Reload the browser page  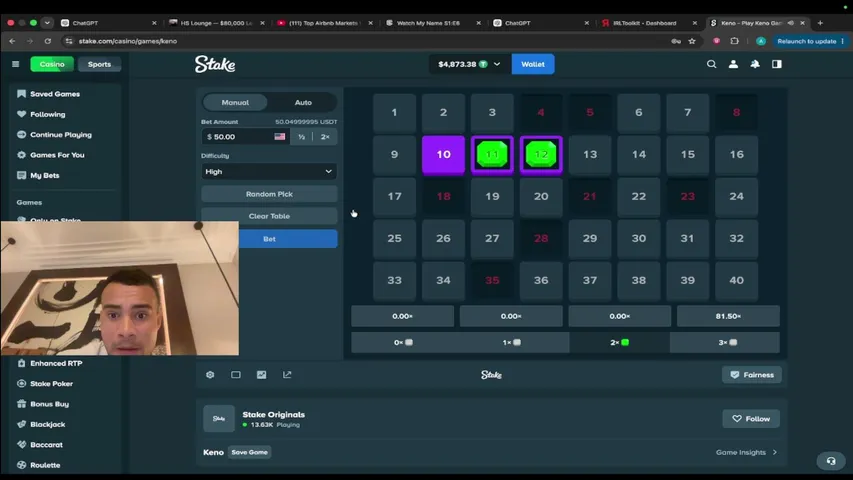coord(48,41)
